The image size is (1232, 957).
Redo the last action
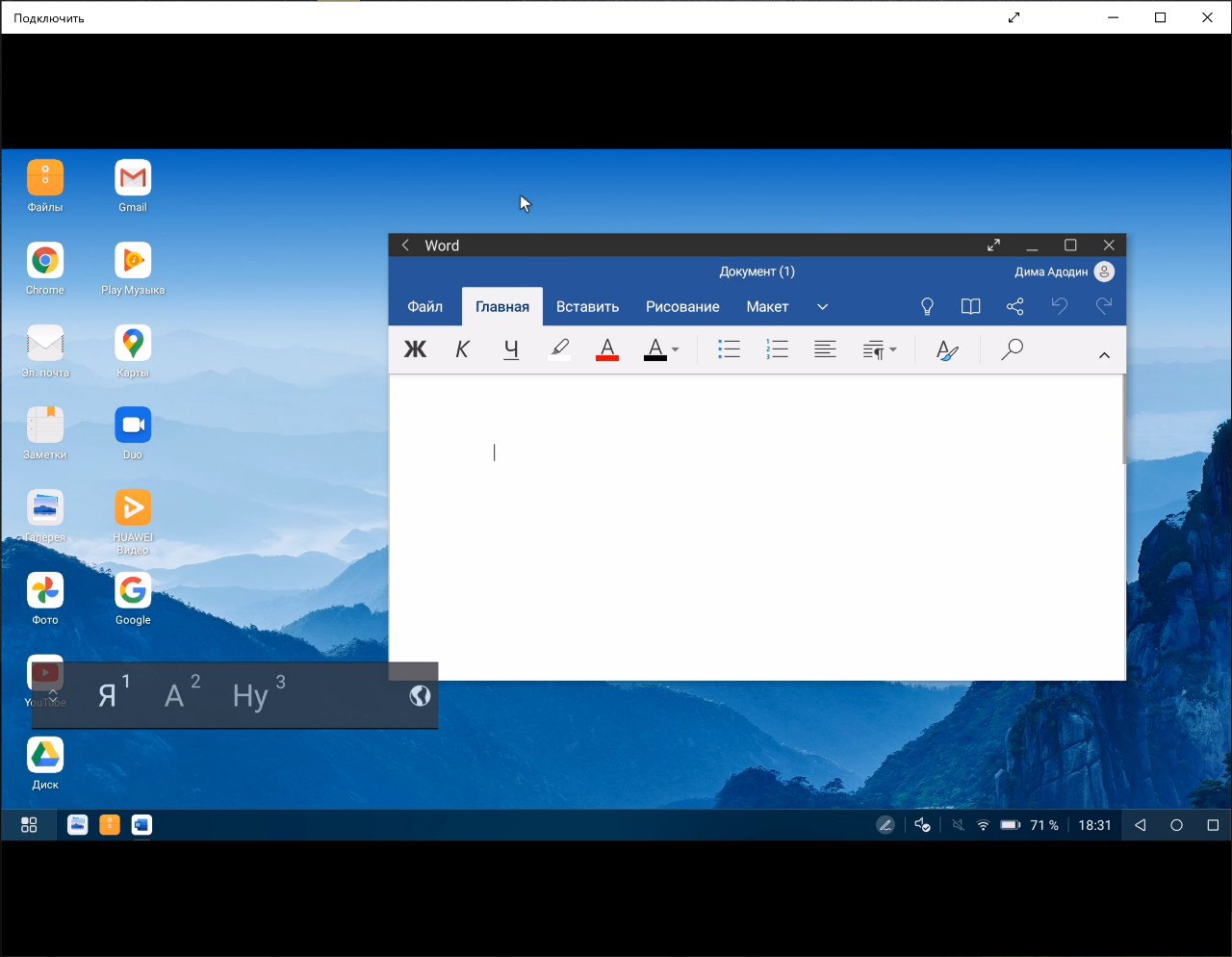click(1103, 306)
